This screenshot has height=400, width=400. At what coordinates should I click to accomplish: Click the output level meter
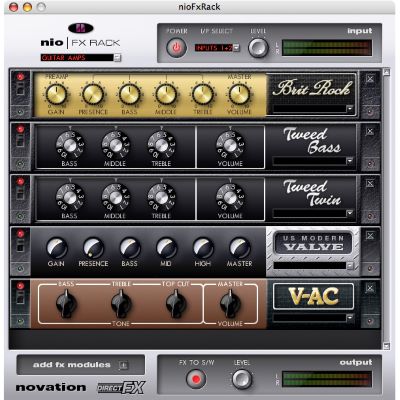coord(327,379)
